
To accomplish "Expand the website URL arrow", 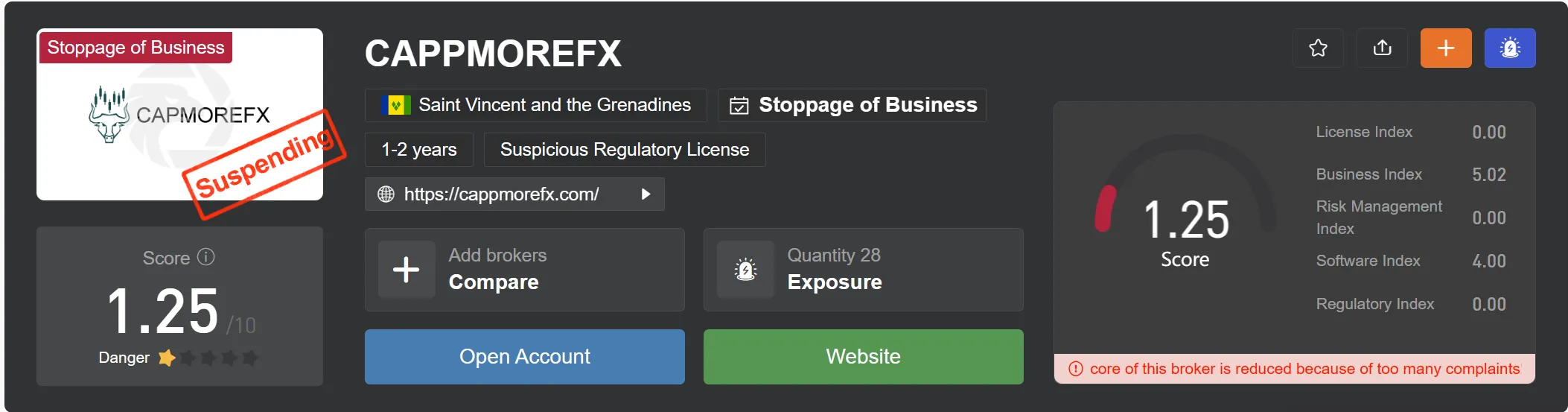I will 646,194.
